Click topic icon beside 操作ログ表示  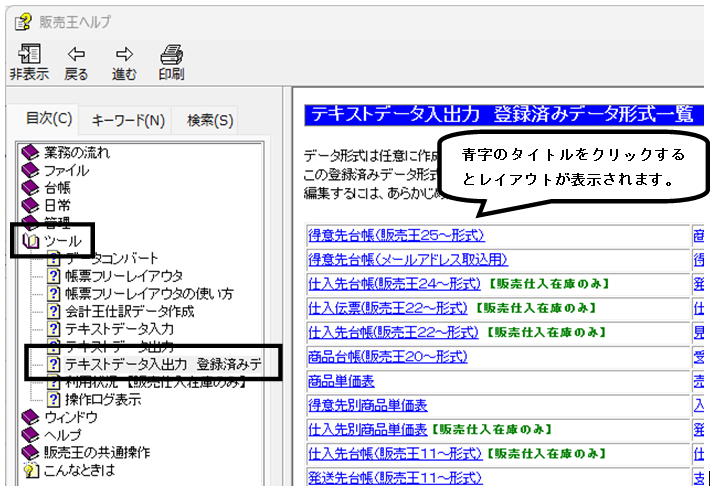coord(53,399)
